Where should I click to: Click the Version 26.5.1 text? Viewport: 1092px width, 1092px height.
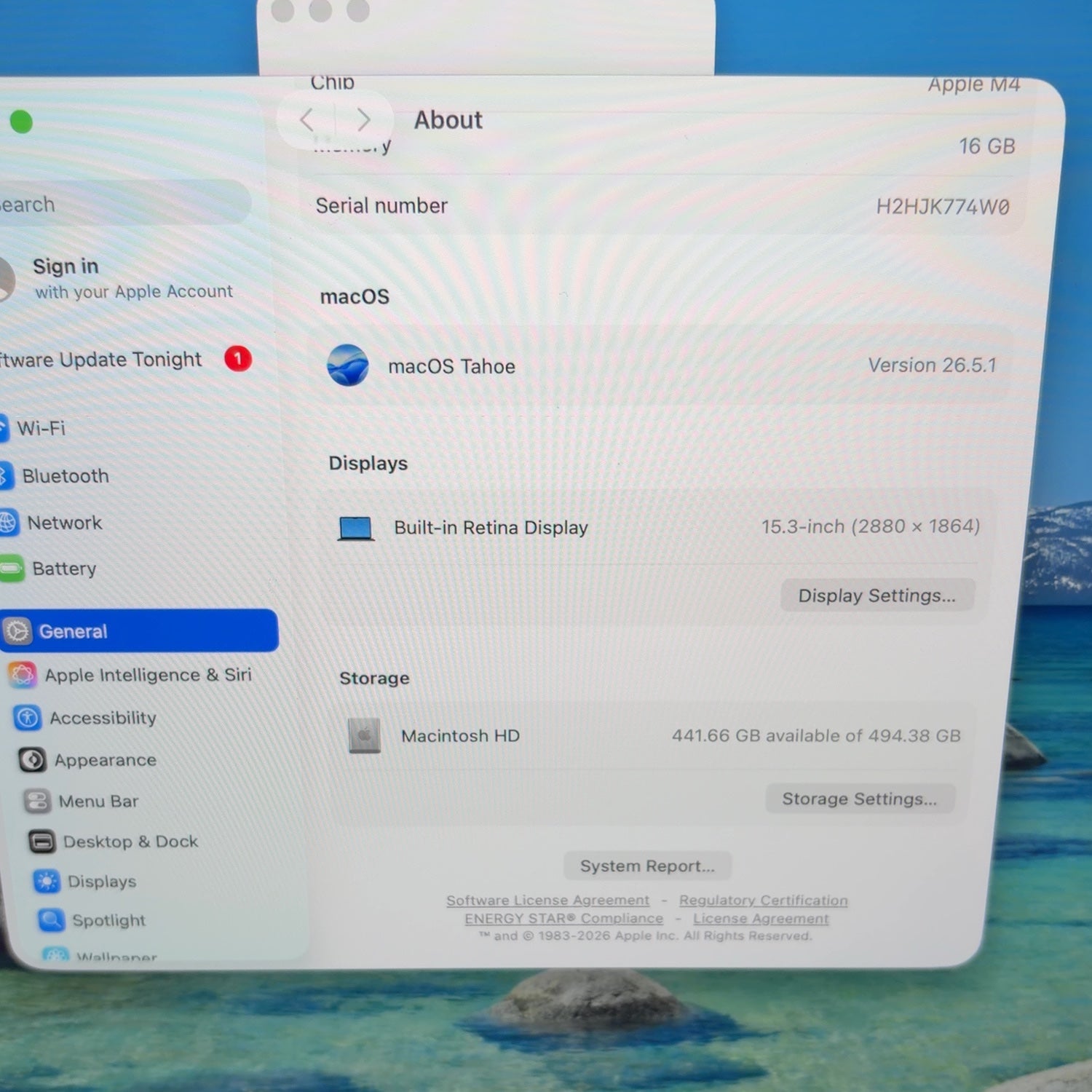pyautogui.click(x=932, y=365)
